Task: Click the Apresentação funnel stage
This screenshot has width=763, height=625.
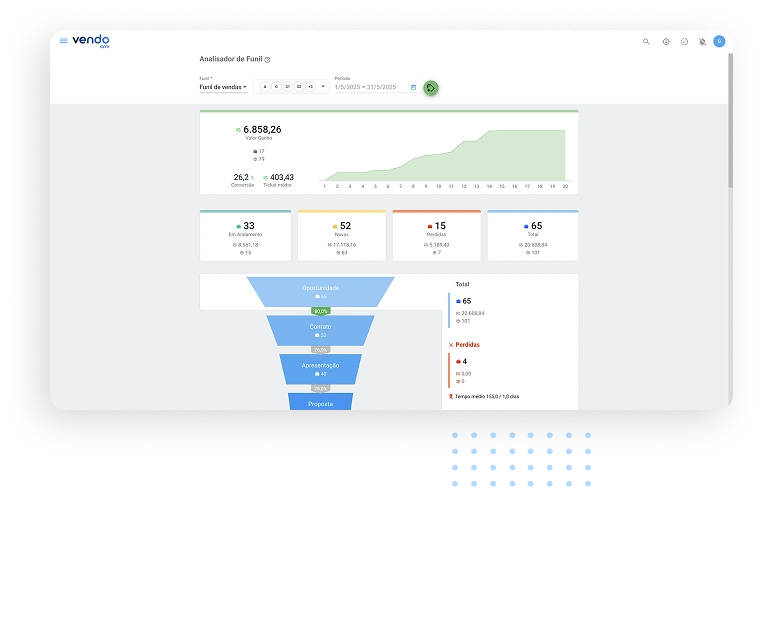Action: coord(320,368)
